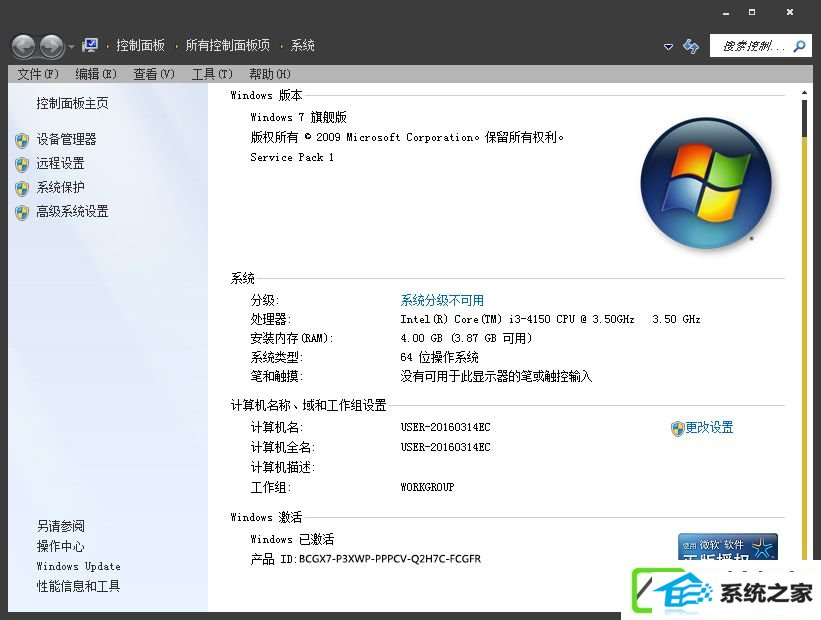
Task: Click the 系统 breadcrumb segment
Action: pos(303,46)
